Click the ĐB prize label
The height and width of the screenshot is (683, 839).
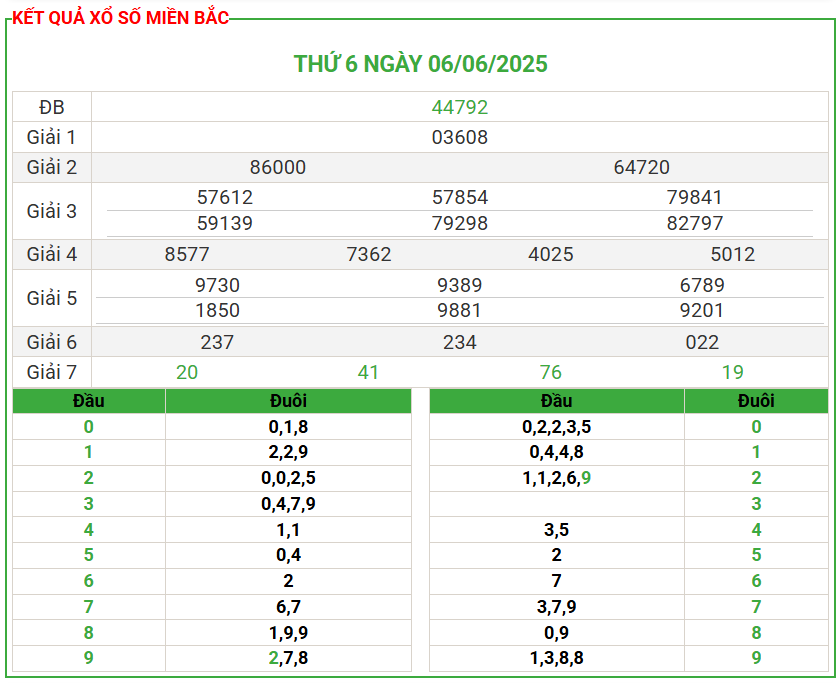pyautogui.click(x=52, y=107)
